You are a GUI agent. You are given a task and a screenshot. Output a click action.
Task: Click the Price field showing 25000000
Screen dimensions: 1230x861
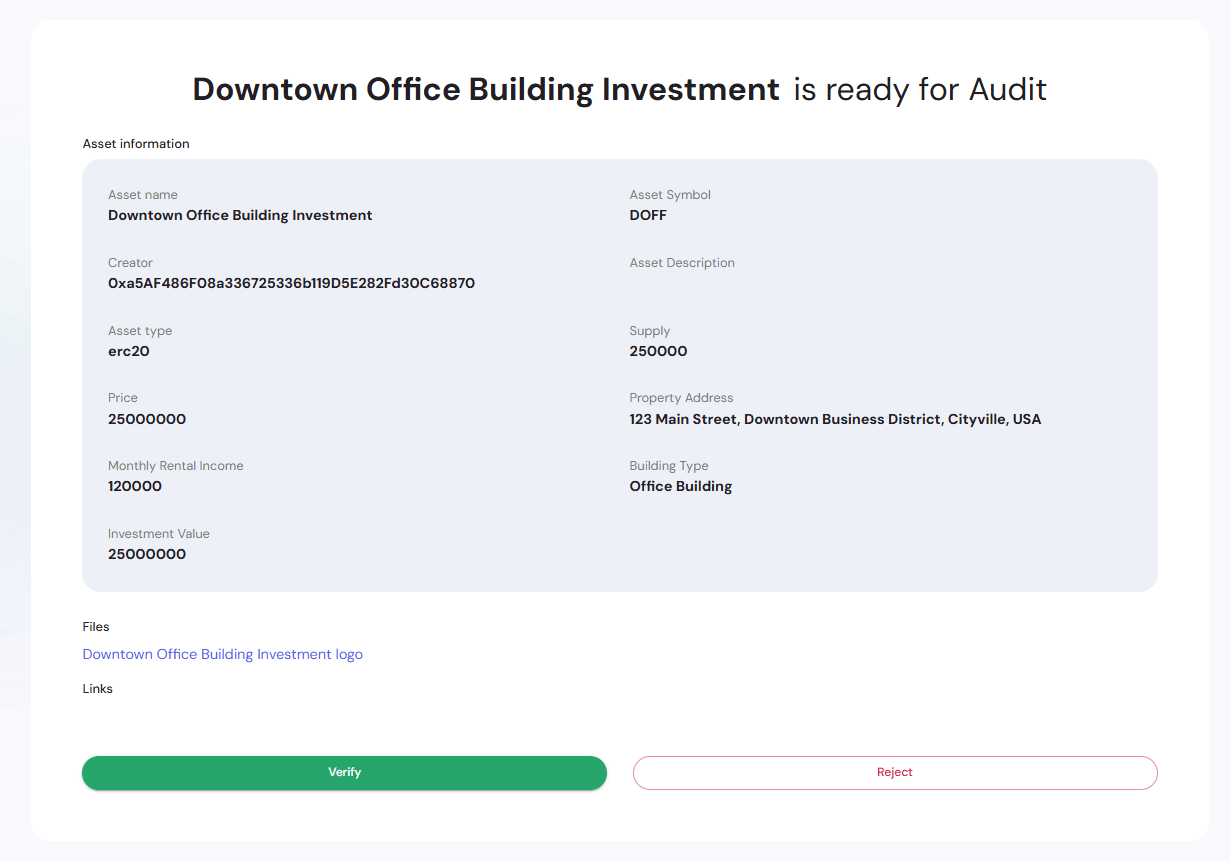(147, 419)
